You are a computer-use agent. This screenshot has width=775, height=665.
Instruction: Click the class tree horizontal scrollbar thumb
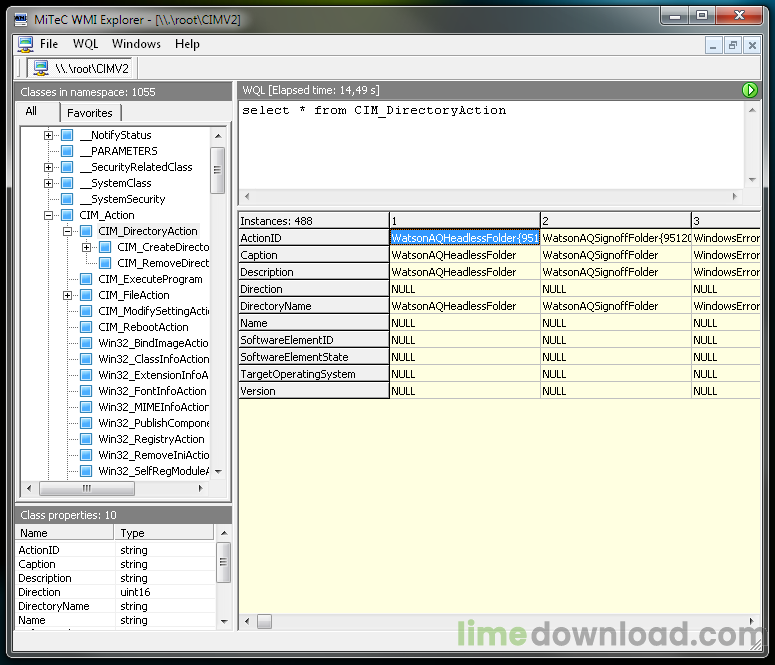(86, 488)
